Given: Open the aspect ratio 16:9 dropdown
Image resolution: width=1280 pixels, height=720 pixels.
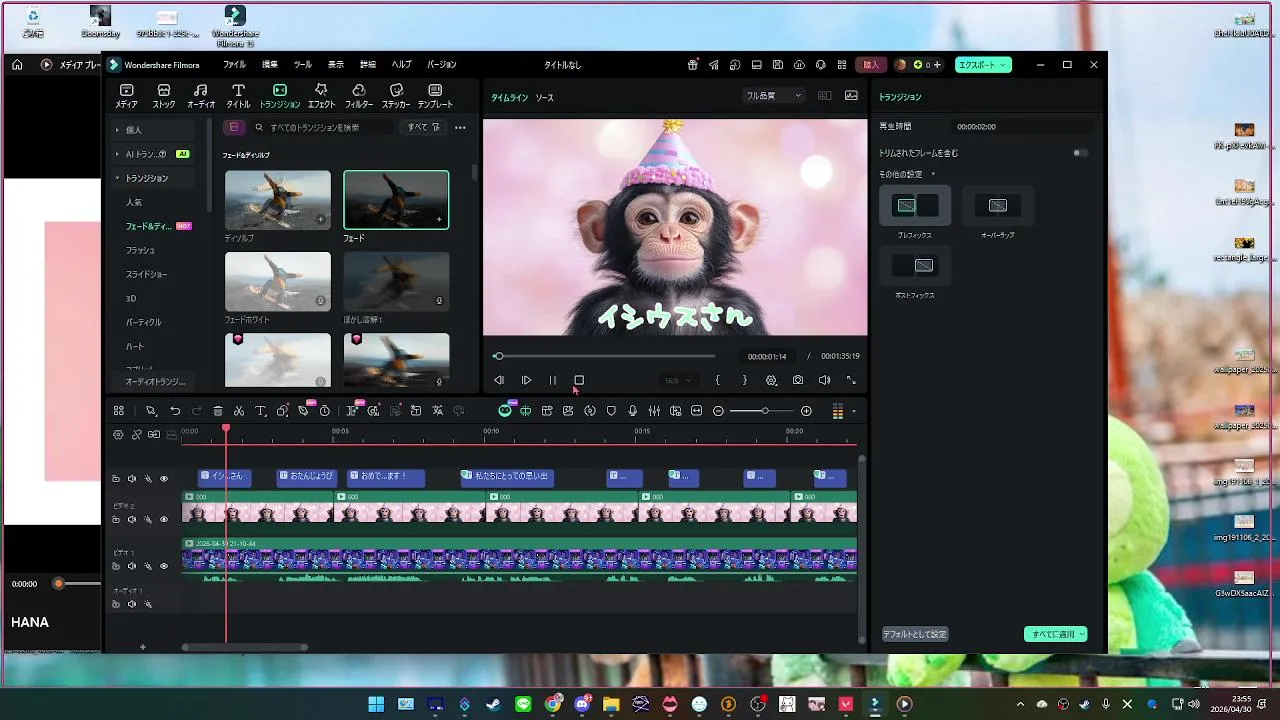Looking at the screenshot, I should tap(678, 381).
